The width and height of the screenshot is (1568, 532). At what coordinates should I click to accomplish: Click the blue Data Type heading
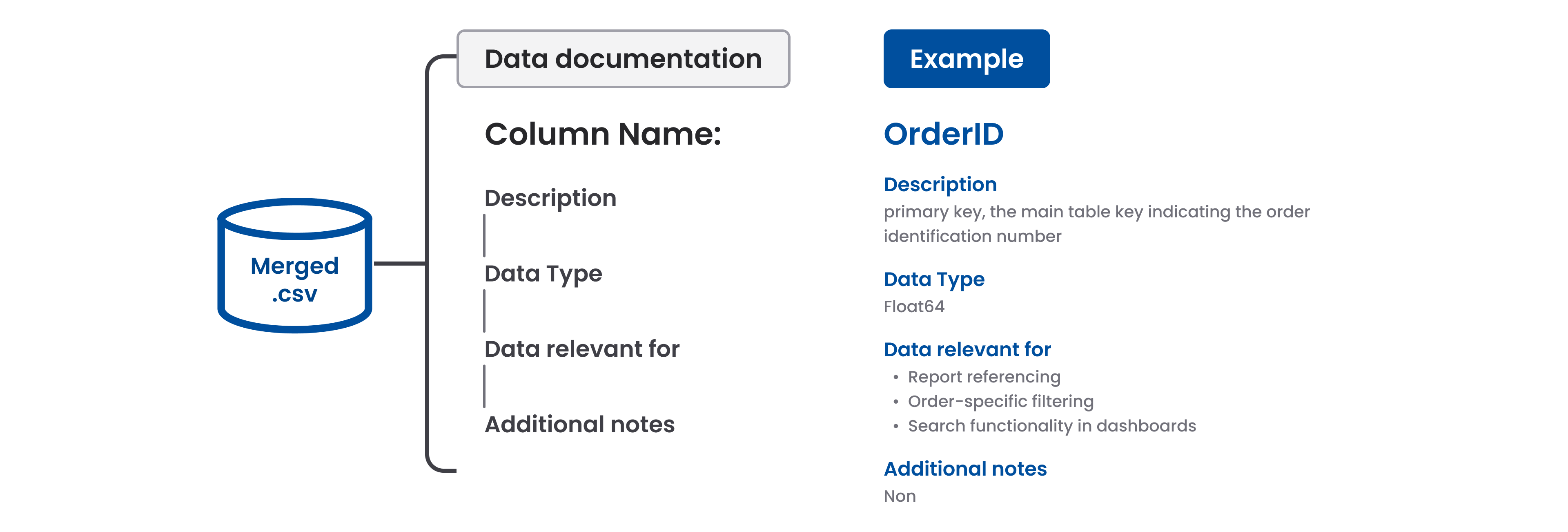934,279
